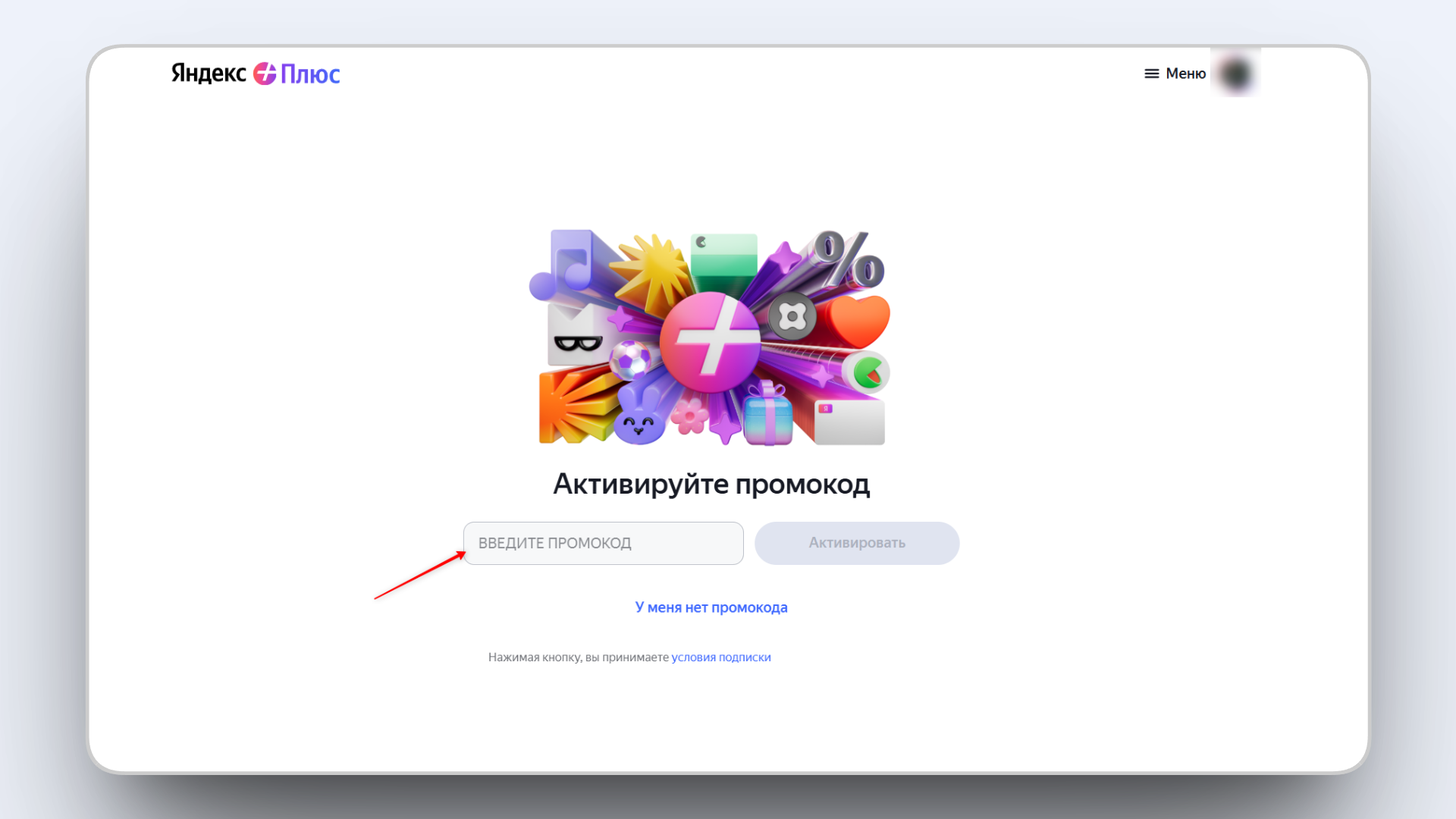Open условия подписки link
Screen dimensions: 1456x819
coord(721,657)
